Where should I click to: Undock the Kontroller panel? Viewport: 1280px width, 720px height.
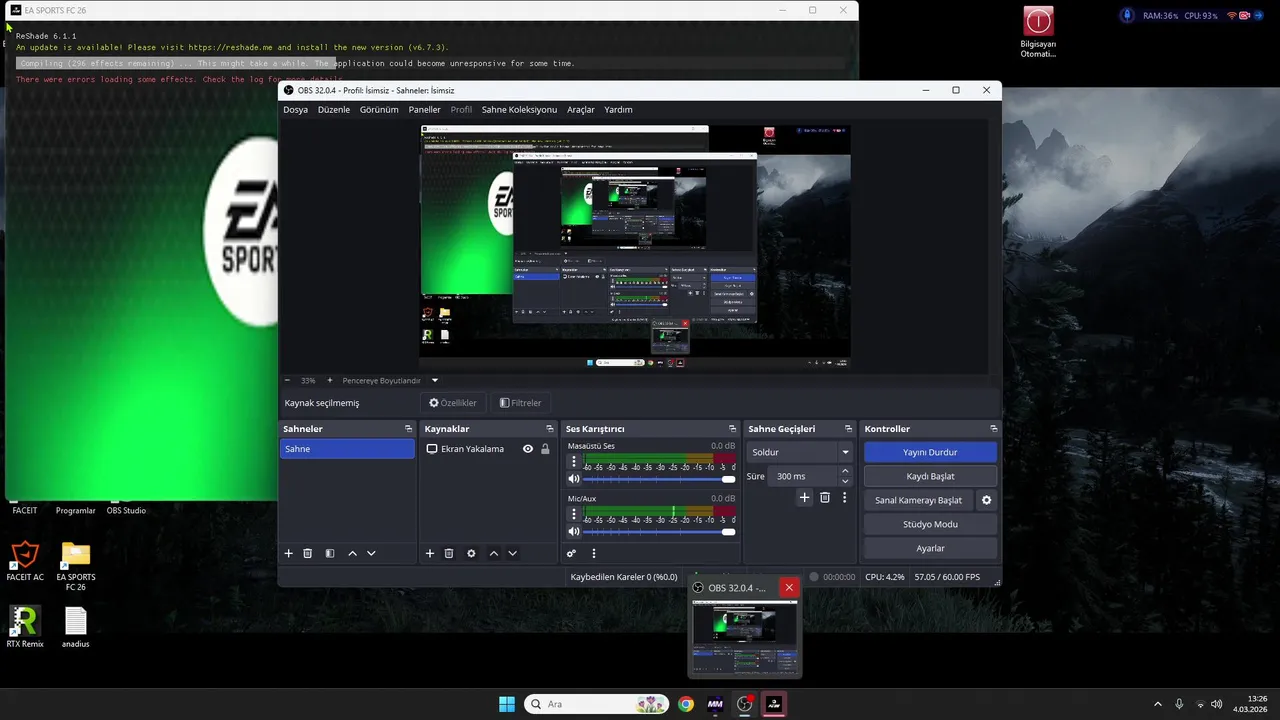tap(993, 429)
